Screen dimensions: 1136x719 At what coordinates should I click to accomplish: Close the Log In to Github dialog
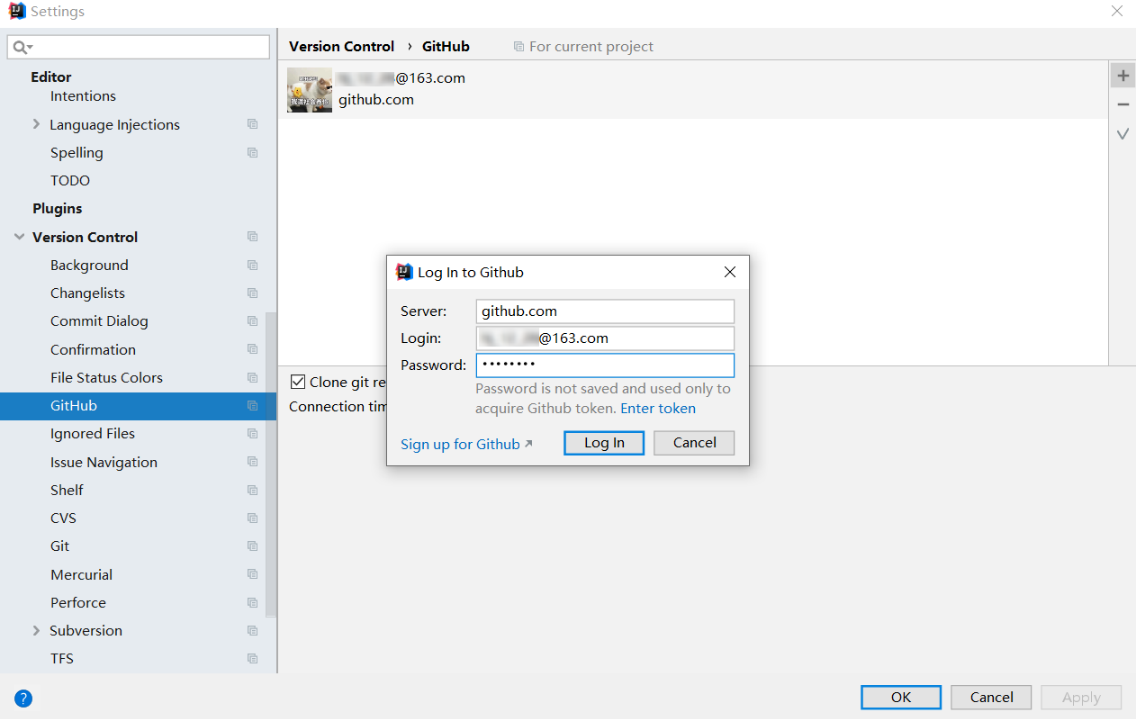(730, 272)
